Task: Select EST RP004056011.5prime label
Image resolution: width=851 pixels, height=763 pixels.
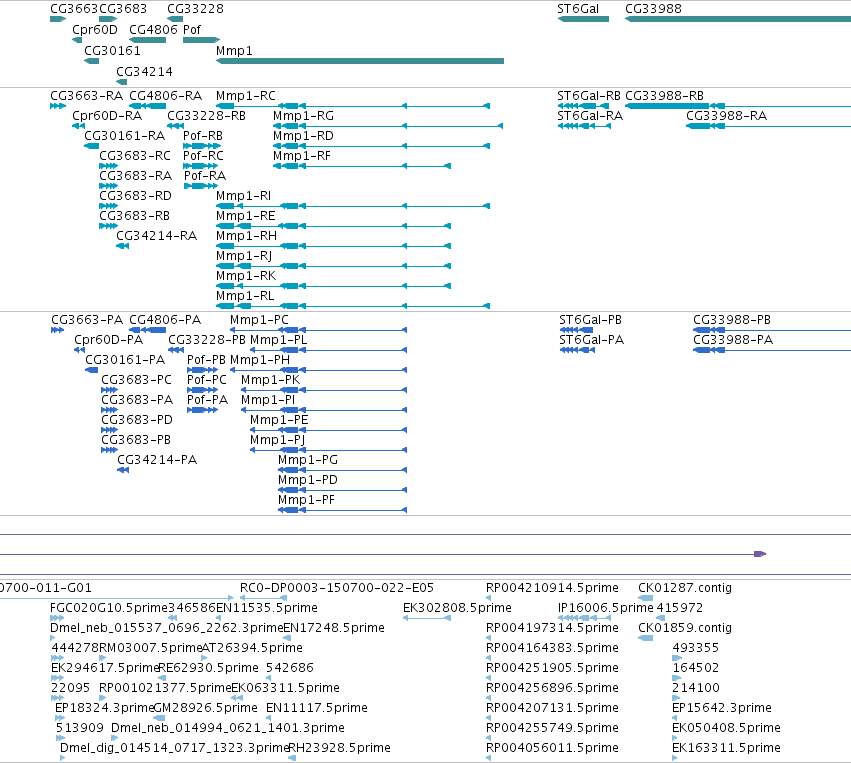Action: pyautogui.click(x=552, y=748)
